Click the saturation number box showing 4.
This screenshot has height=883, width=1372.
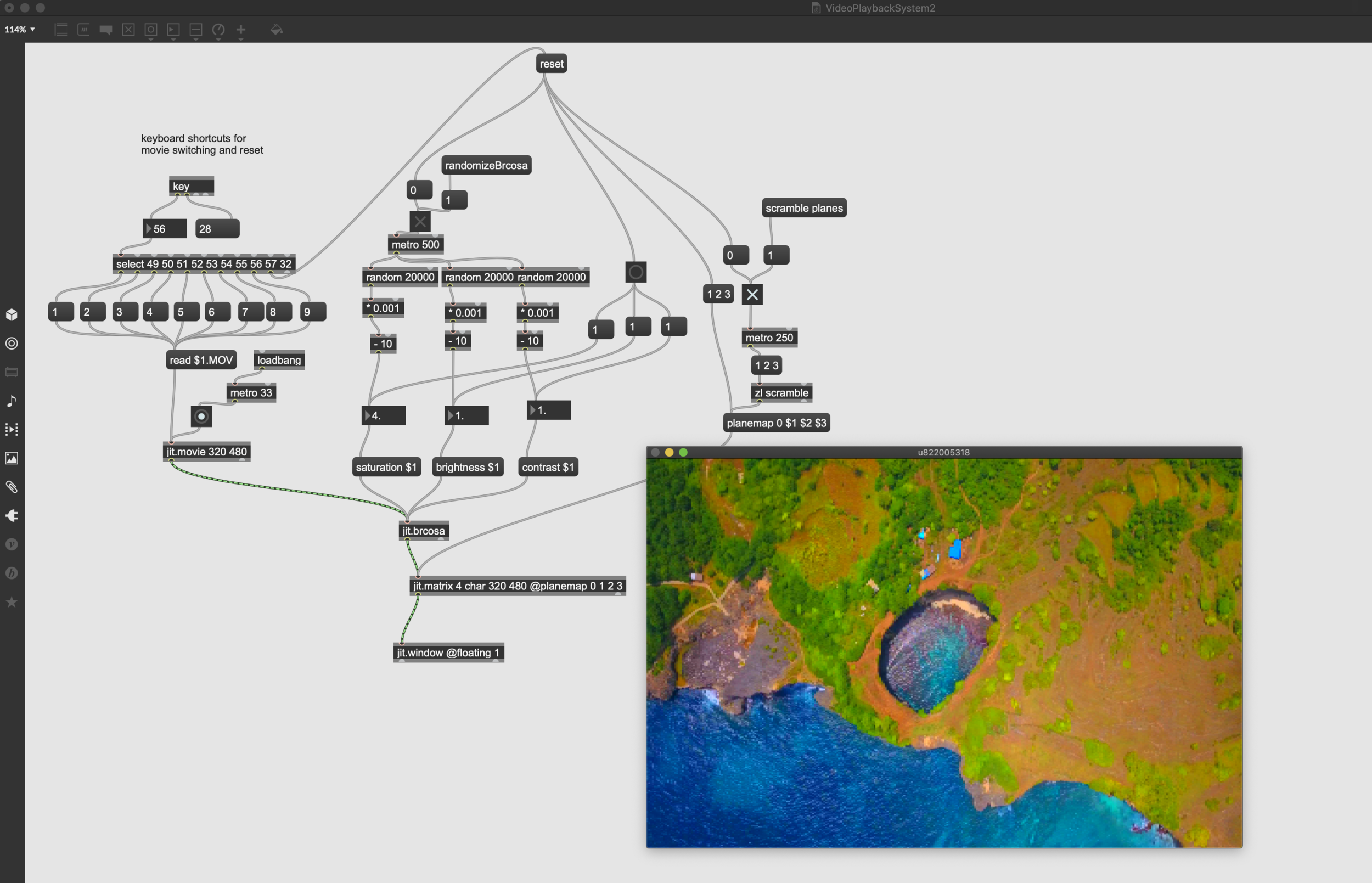tap(385, 415)
